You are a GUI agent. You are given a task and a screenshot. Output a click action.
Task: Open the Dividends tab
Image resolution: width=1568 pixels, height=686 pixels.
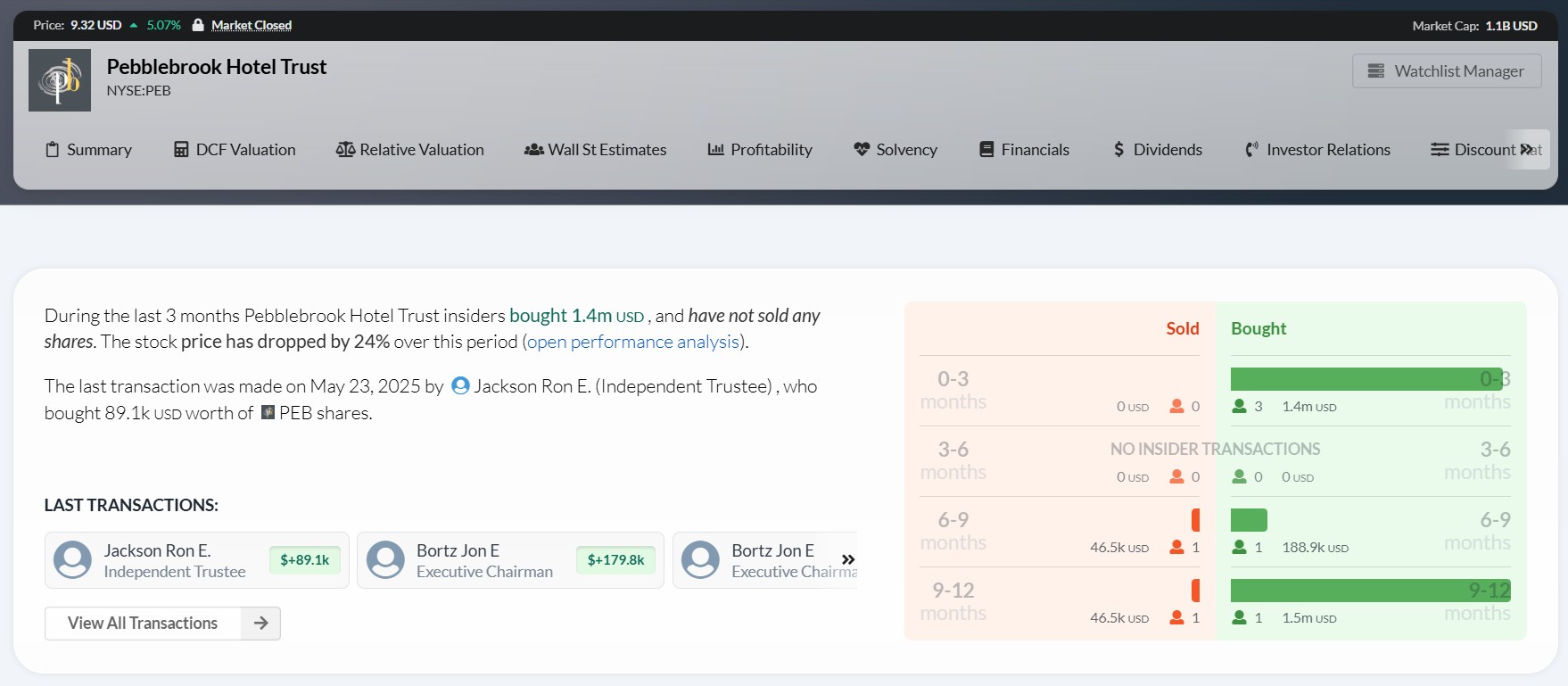1158,150
